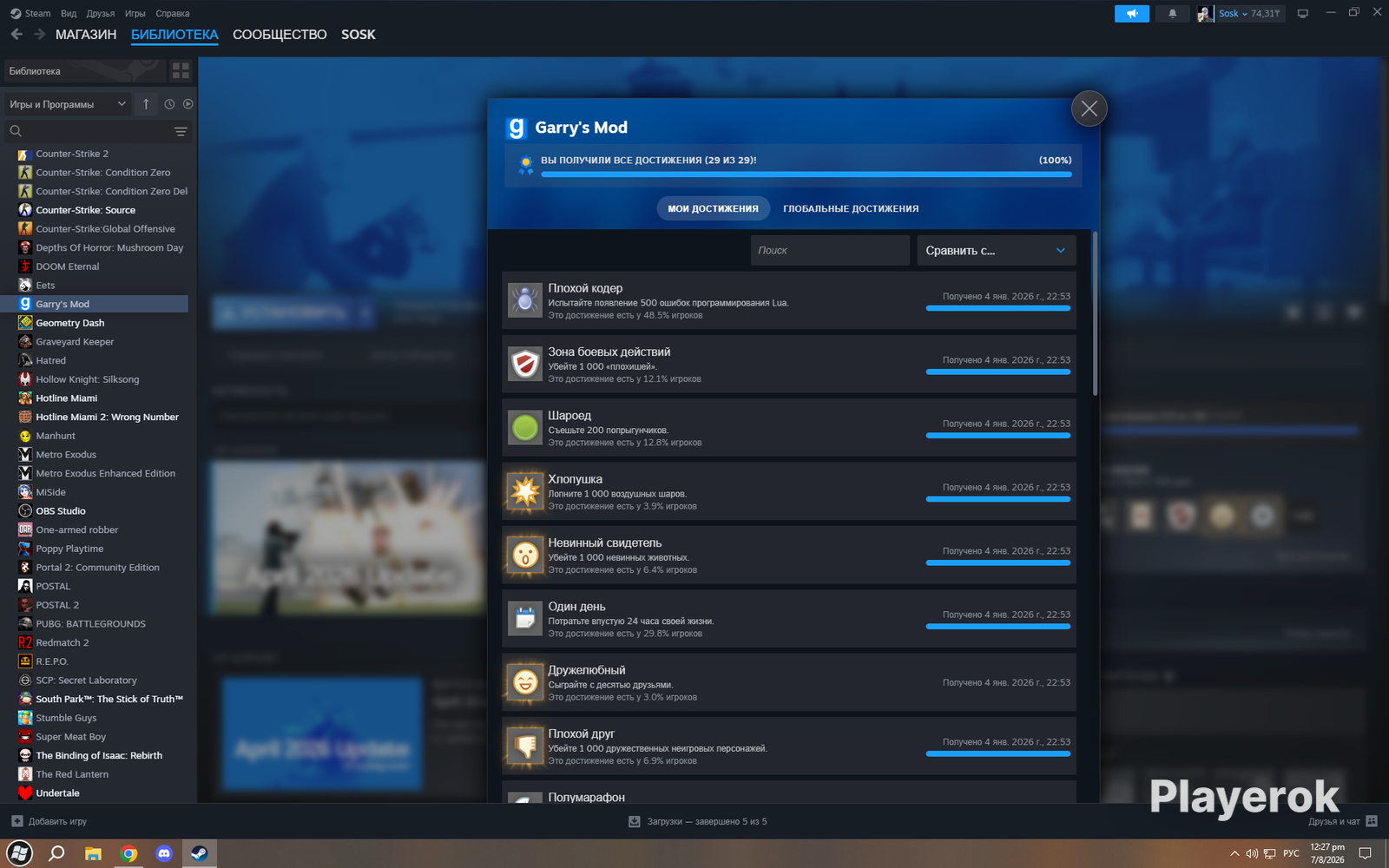Click the Шароед green ball icon

(525, 428)
